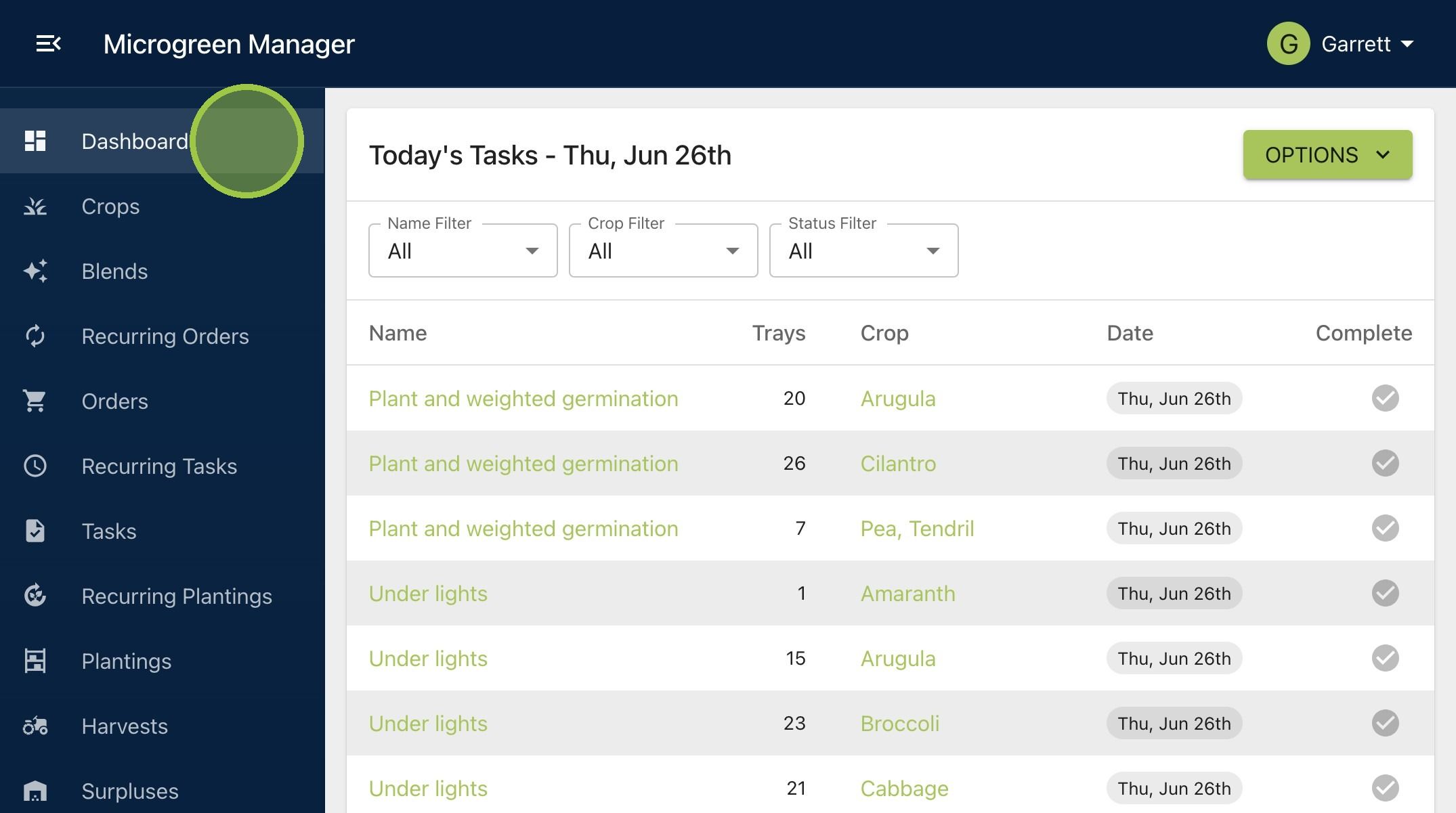Open the Harvests section
Viewport: 1456px width, 813px height.
click(x=162, y=726)
